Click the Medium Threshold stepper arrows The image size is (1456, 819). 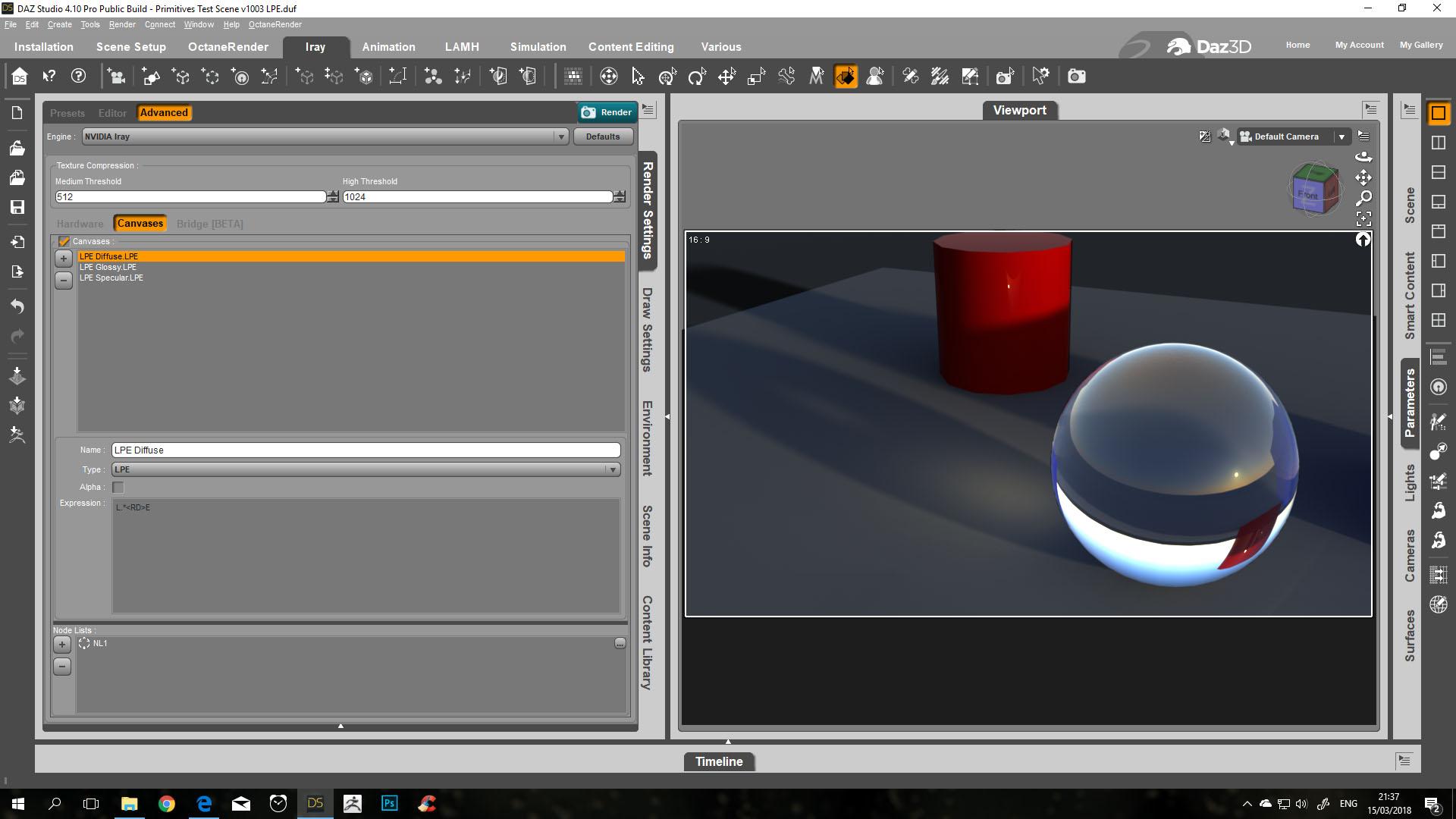(332, 196)
